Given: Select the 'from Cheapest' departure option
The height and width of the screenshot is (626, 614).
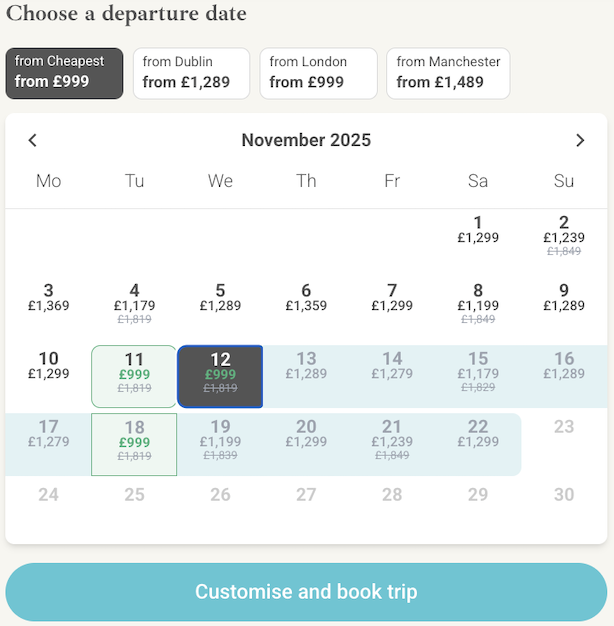Looking at the screenshot, I should [64, 73].
